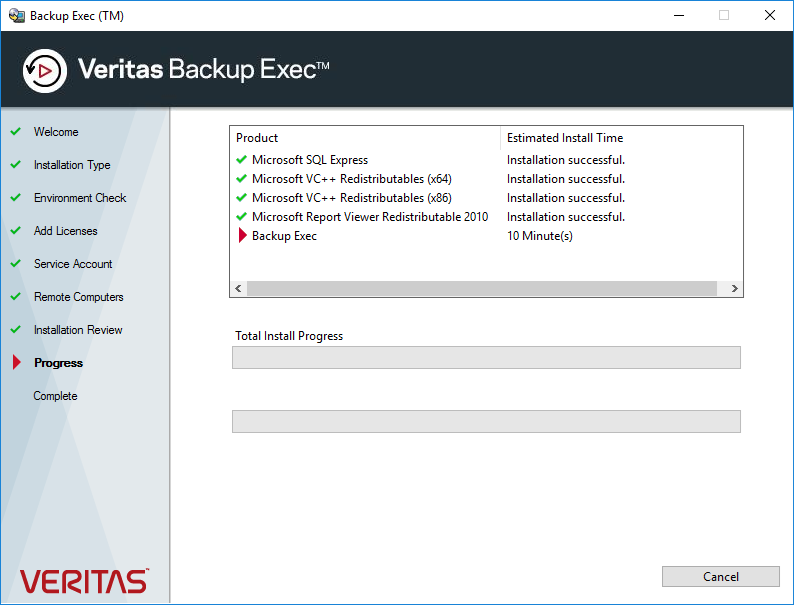Minimize the Backup Exec window
Viewport: 794px width, 605px height.
(679, 16)
